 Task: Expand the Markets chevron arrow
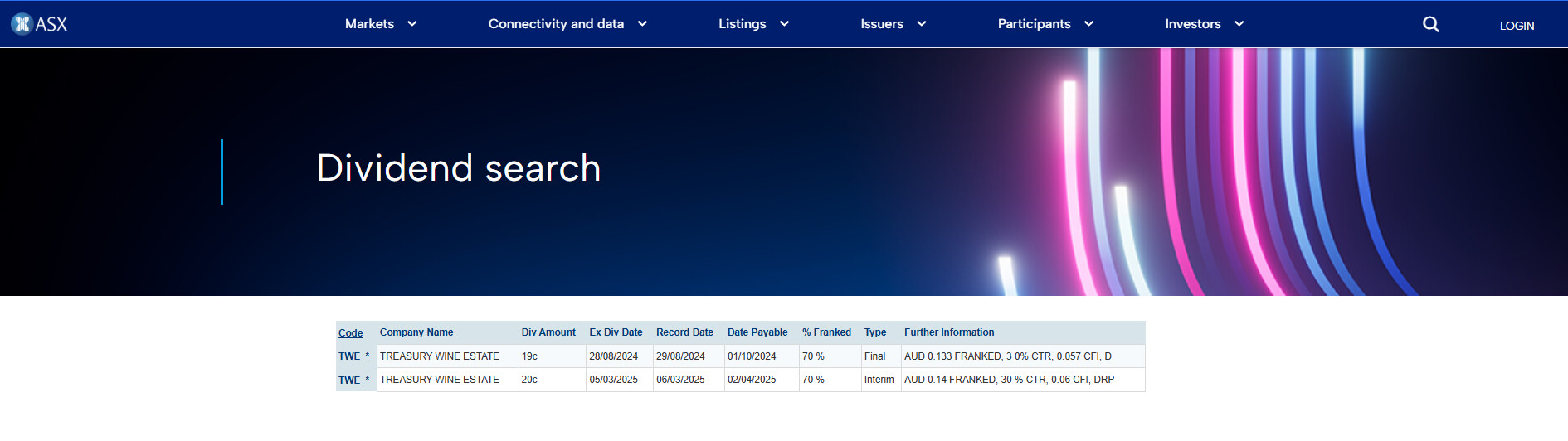412,24
